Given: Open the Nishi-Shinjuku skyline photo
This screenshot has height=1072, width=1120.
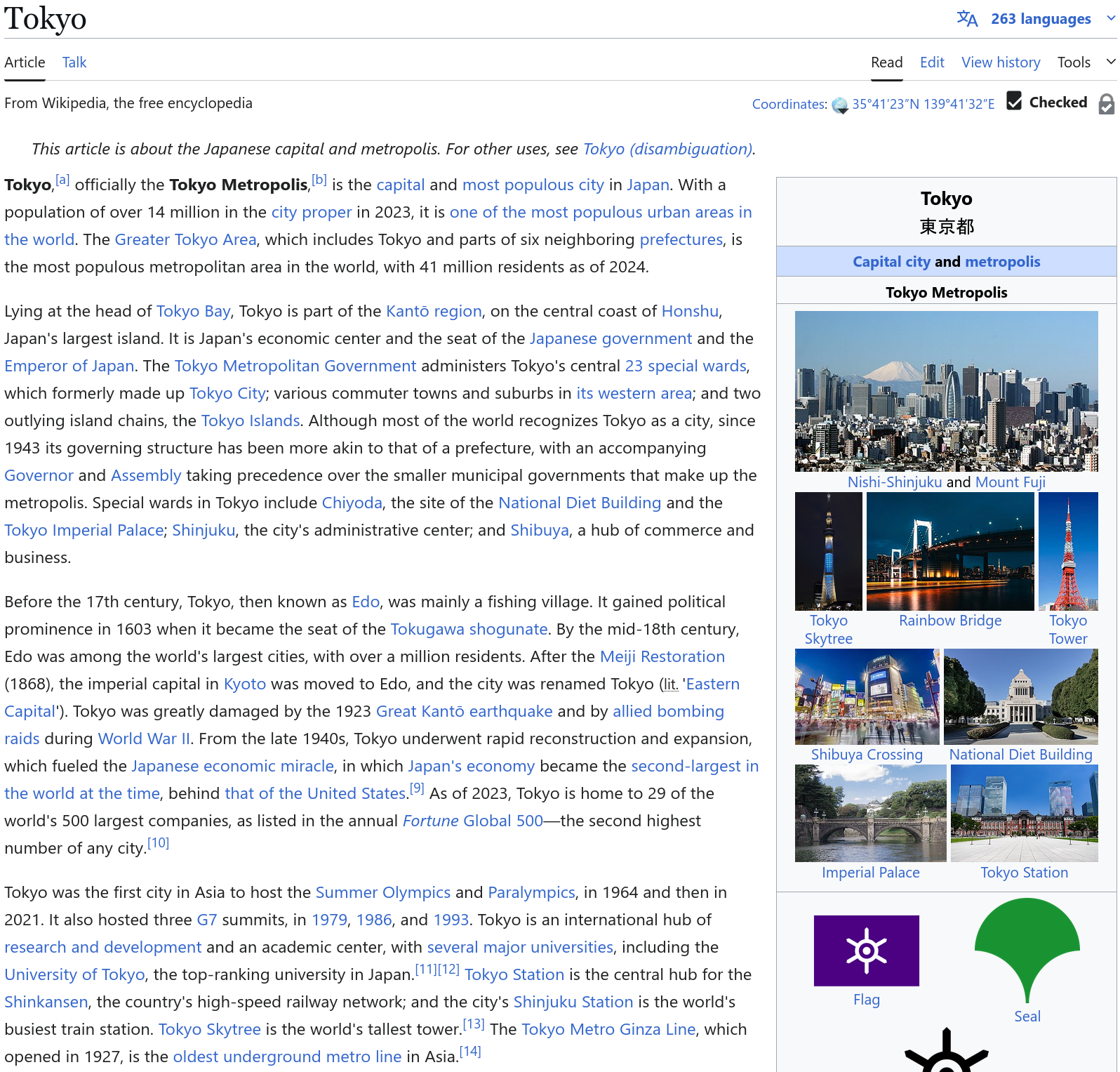Looking at the screenshot, I should (x=946, y=391).
